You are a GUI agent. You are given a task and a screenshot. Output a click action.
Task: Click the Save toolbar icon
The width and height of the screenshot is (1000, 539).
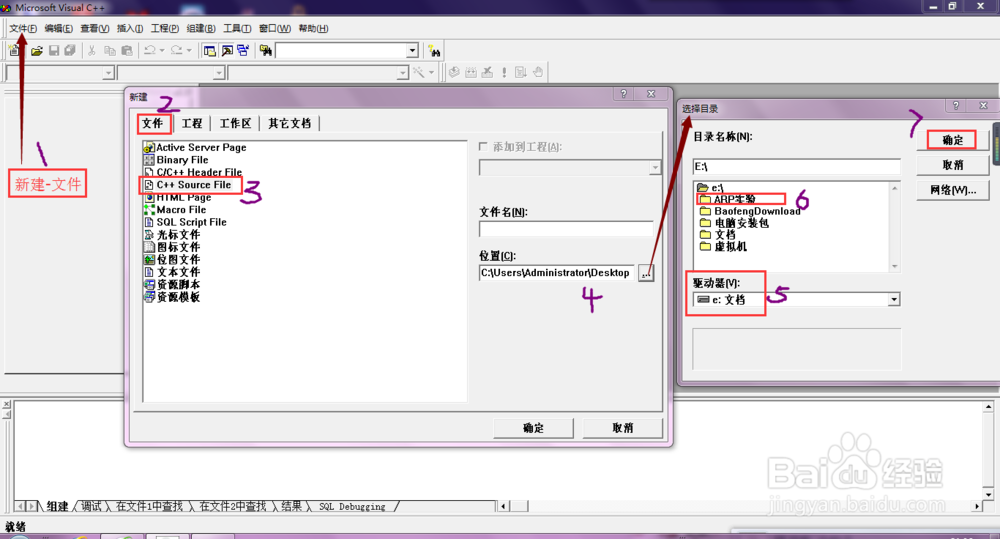(x=54, y=50)
